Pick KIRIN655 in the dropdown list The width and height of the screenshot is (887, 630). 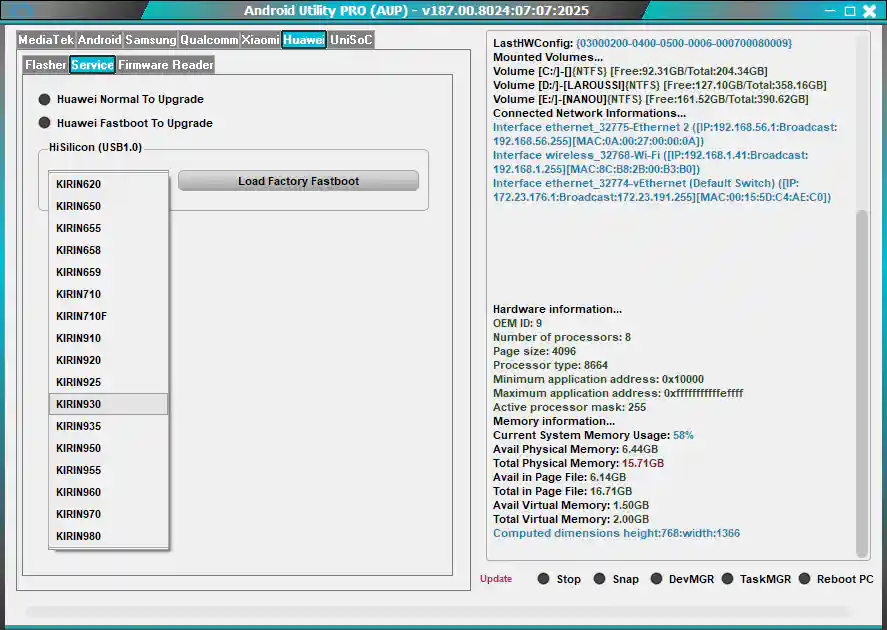click(x=109, y=228)
